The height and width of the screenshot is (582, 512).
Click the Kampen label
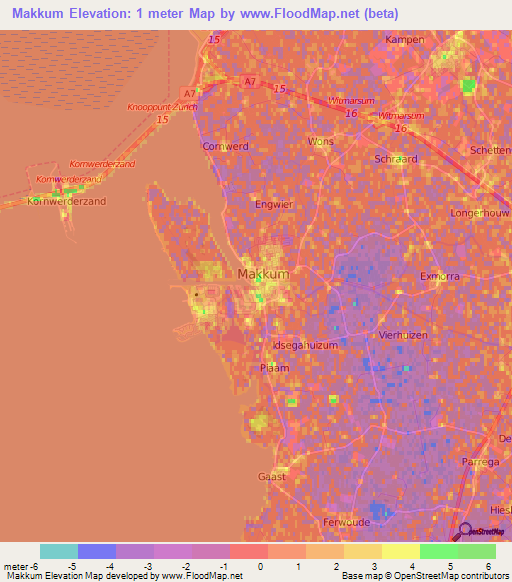coord(405,40)
